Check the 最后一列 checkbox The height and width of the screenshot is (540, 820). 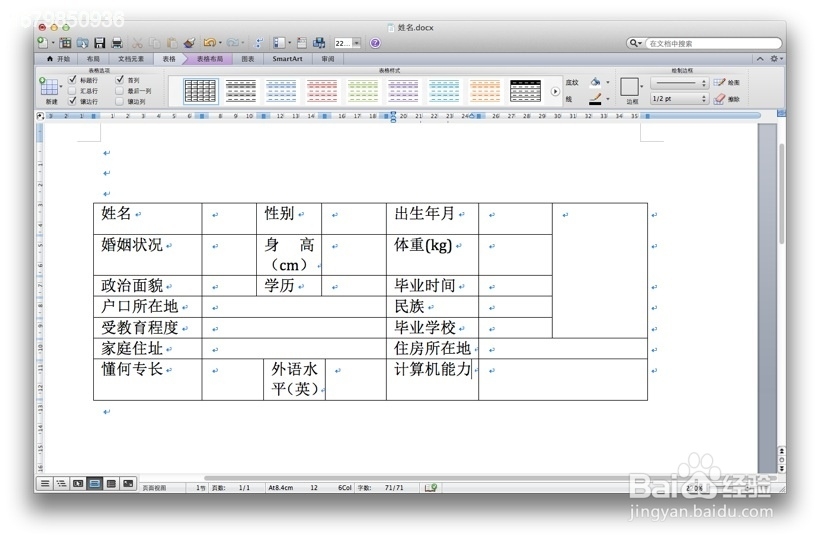click(x=120, y=90)
